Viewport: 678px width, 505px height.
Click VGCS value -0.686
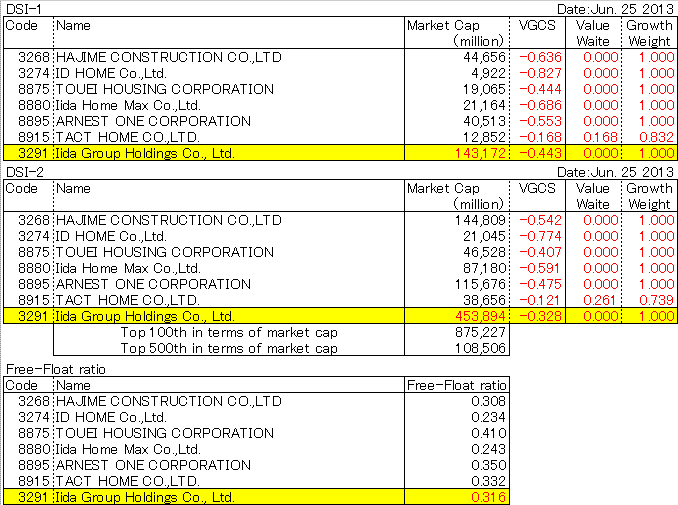pos(540,105)
